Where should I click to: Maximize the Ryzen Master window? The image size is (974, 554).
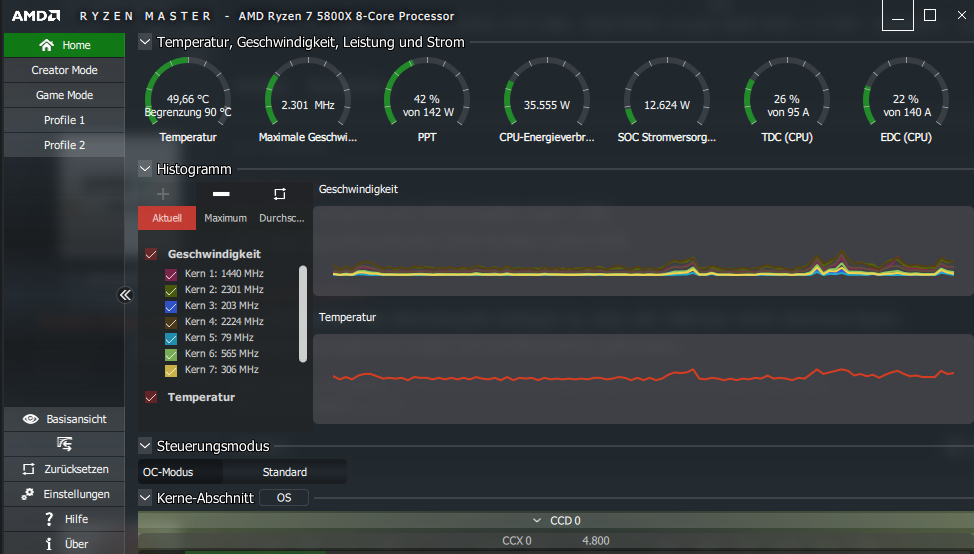[x=930, y=16]
